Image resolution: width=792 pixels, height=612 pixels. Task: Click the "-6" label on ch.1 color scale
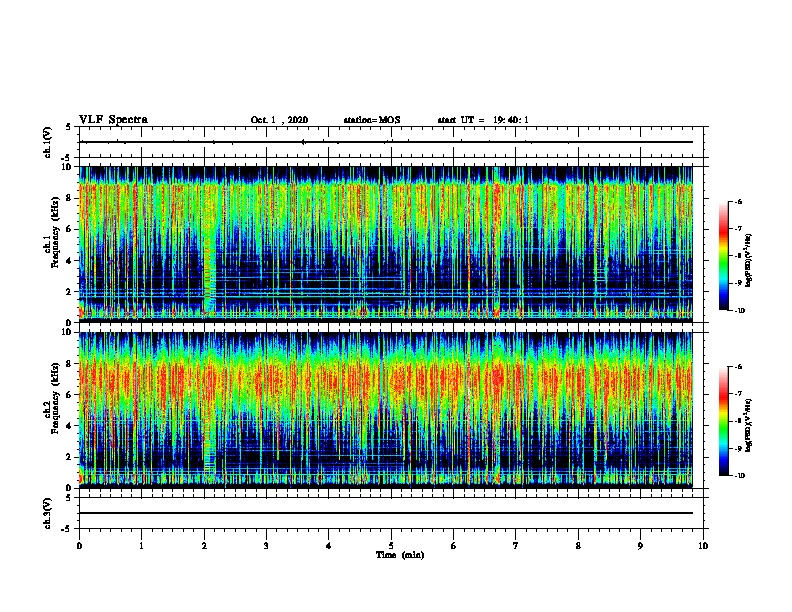tap(738, 201)
